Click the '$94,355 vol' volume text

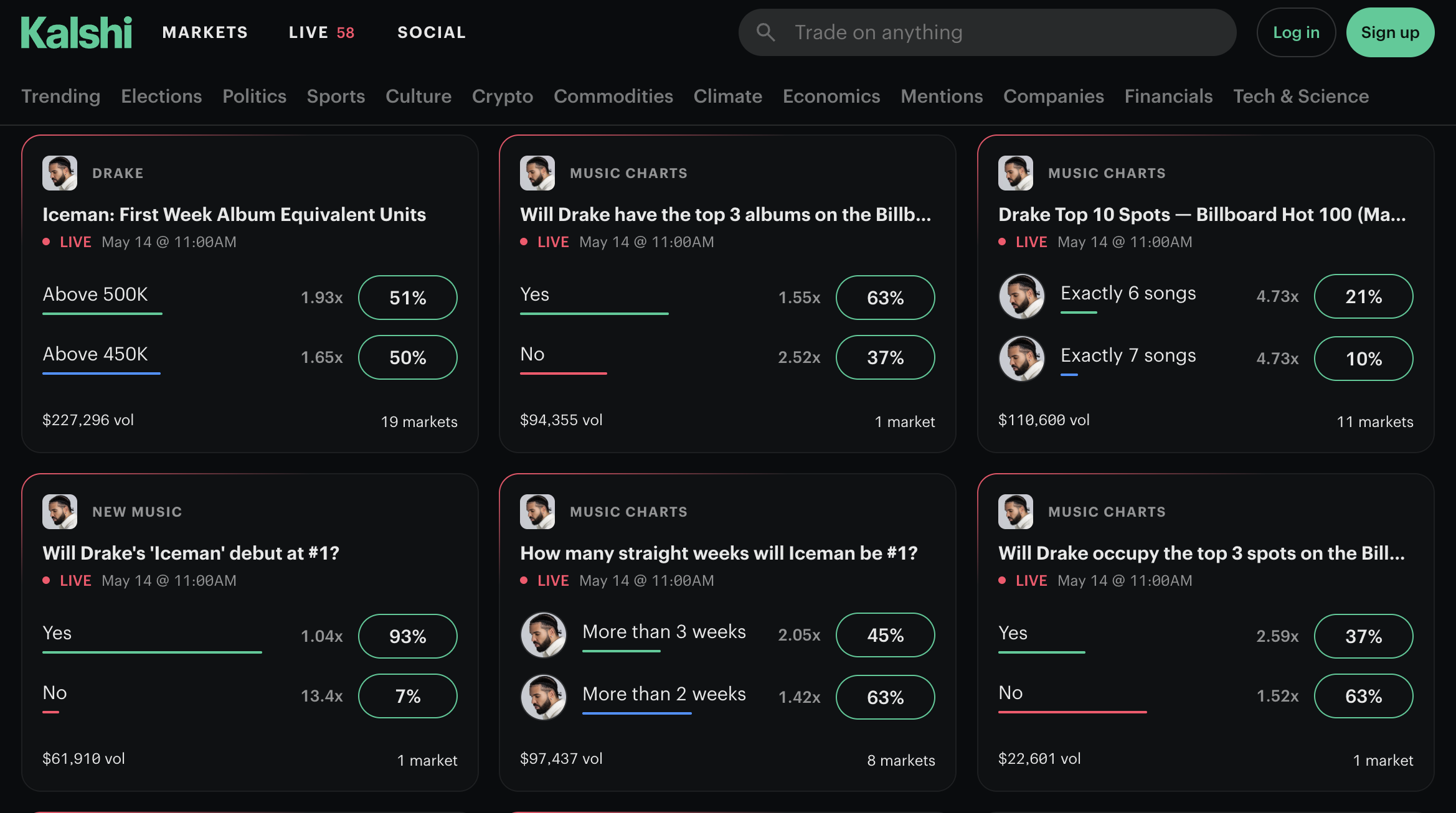tap(561, 420)
